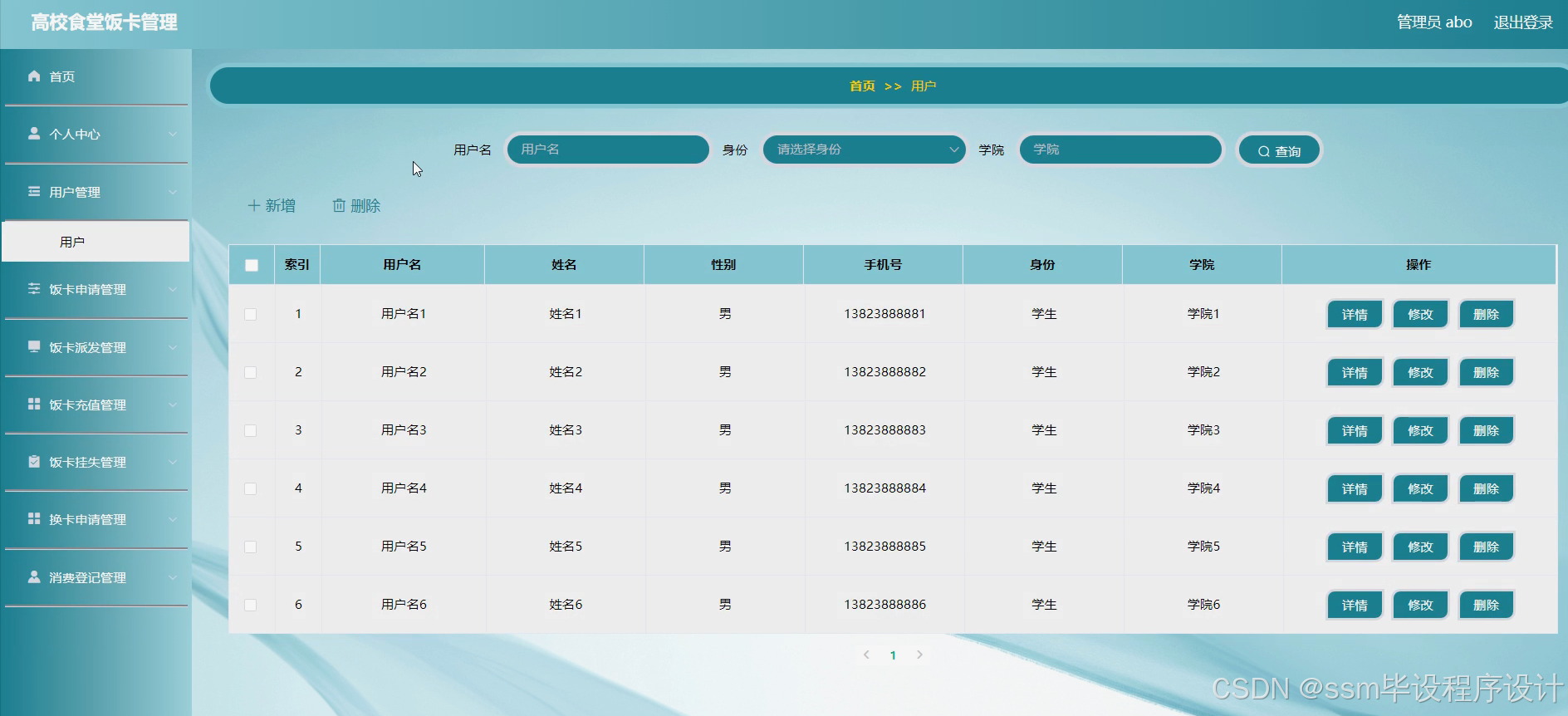Click 修改 for 用户名1
This screenshot has height=716, width=1568.
point(1420,314)
